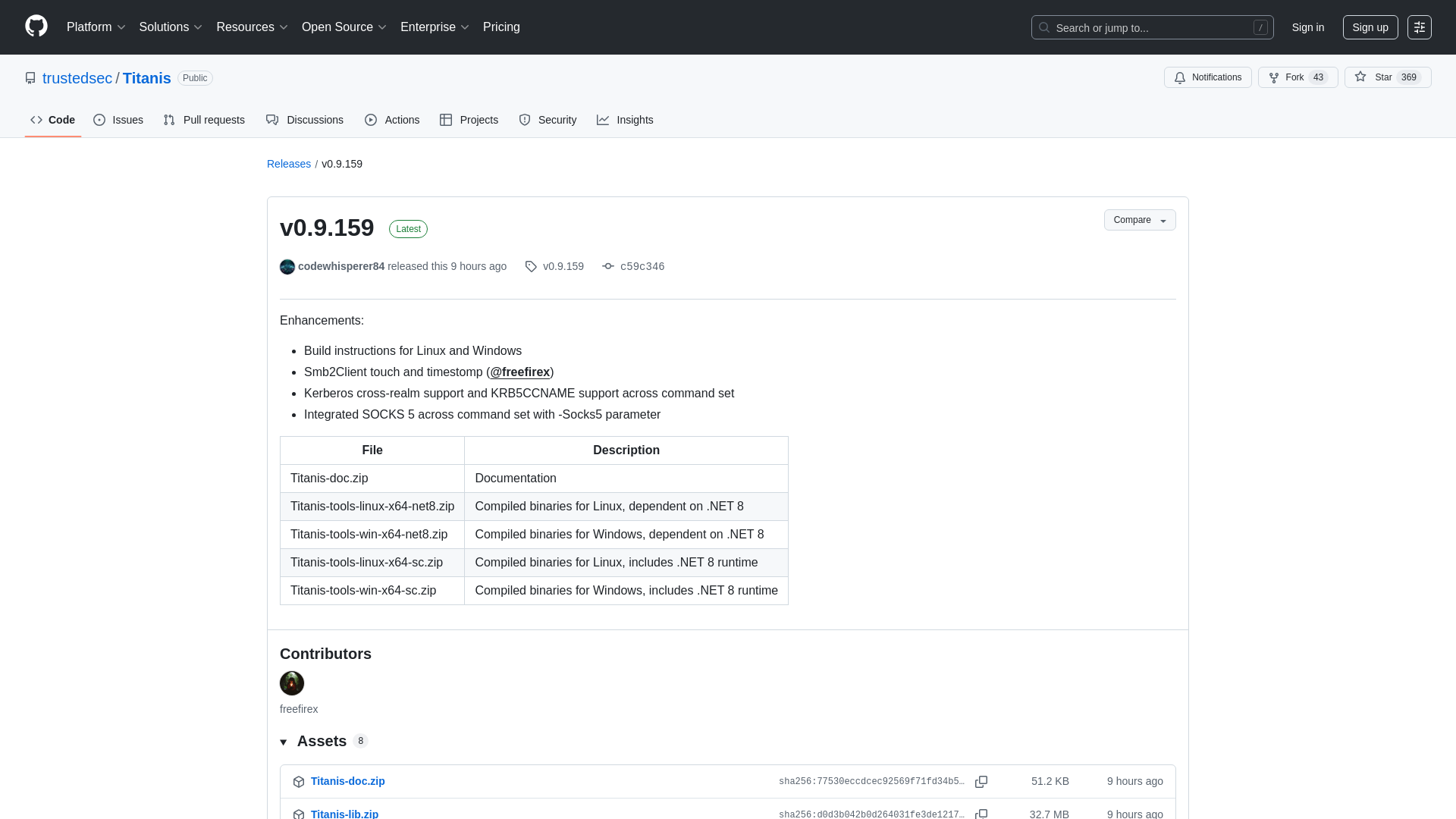
Task: Click the search slash shortcut key indicator
Action: pyautogui.click(x=1261, y=27)
